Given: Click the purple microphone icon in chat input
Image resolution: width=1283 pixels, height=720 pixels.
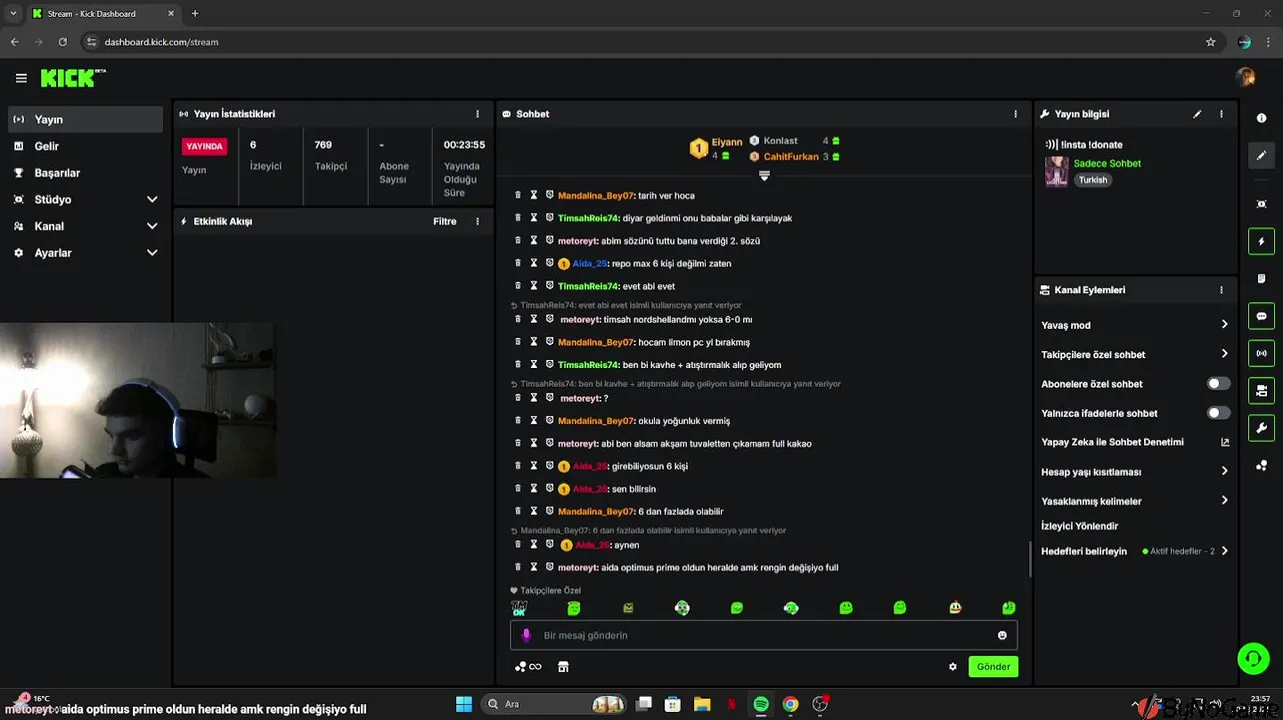Looking at the screenshot, I should [526, 635].
